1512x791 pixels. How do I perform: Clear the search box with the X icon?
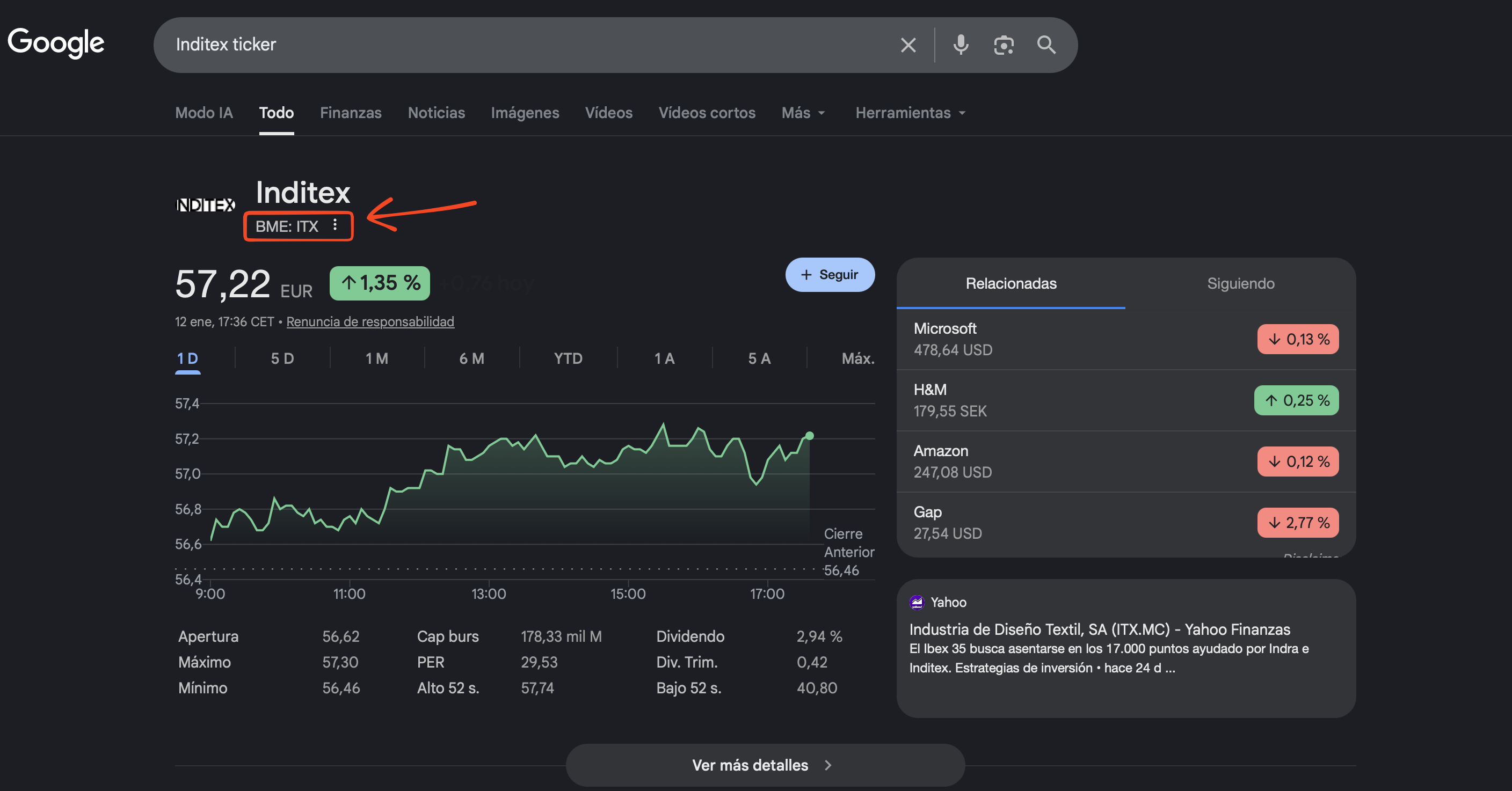(x=907, y=45)
